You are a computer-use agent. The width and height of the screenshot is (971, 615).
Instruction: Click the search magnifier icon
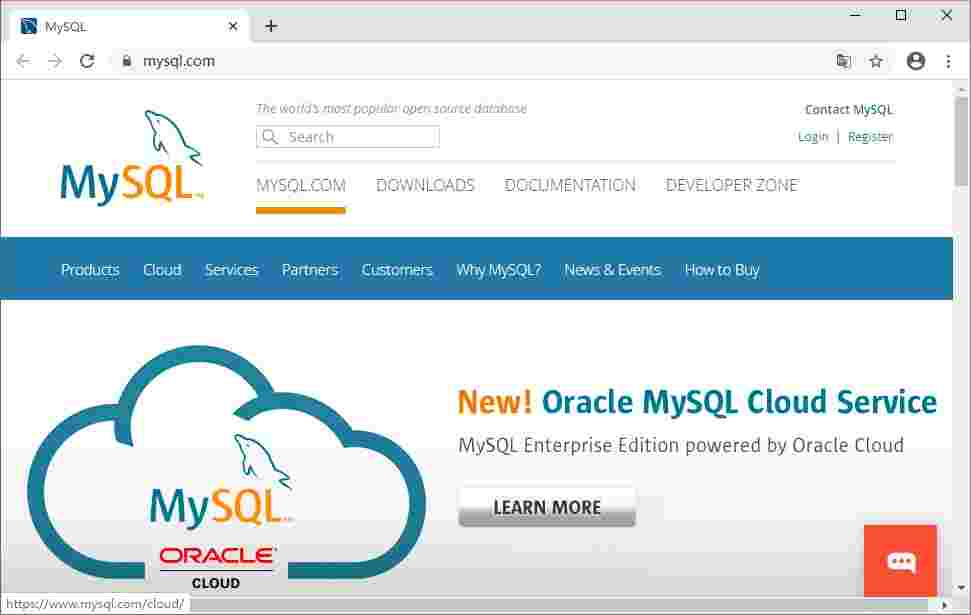[x=270, y=137]
